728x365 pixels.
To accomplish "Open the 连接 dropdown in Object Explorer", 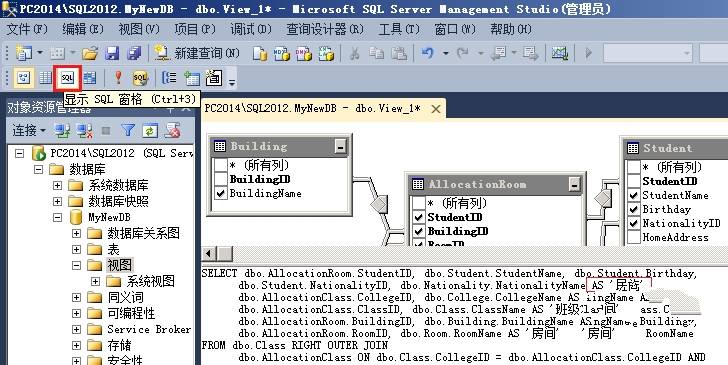I will [29, 131].
